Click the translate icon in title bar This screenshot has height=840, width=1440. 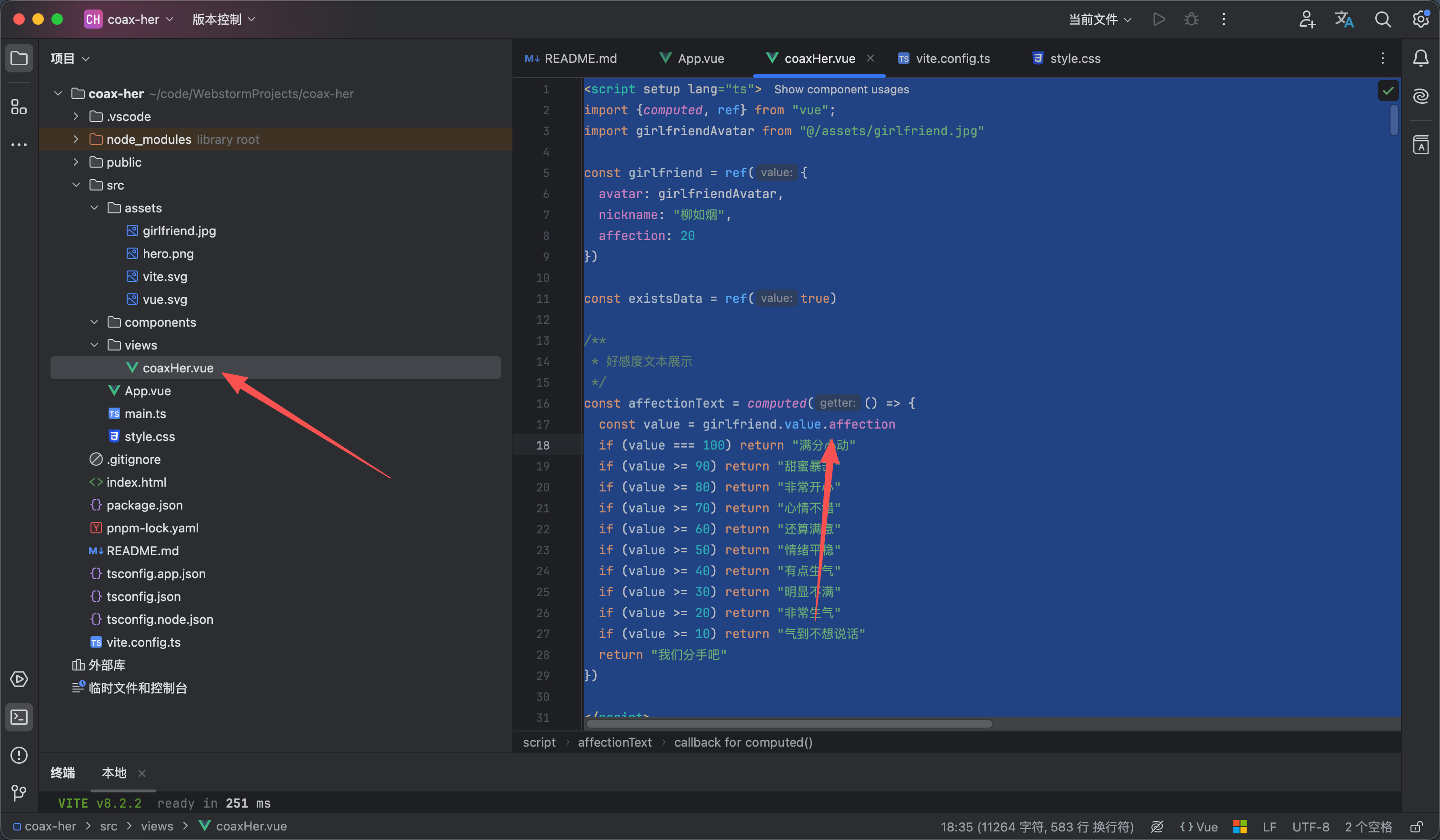click(x=1344, y=20)
